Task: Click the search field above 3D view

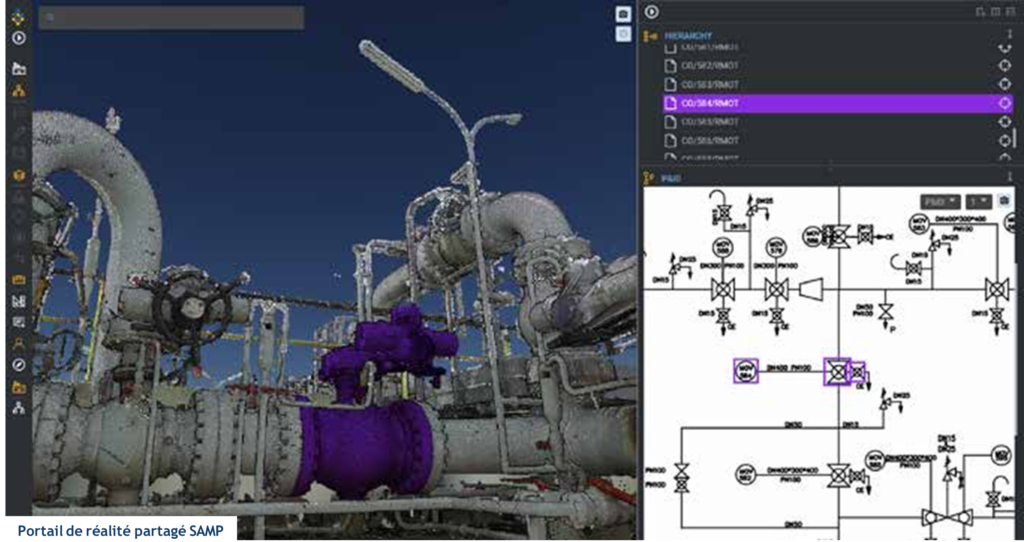Action: 170,18
